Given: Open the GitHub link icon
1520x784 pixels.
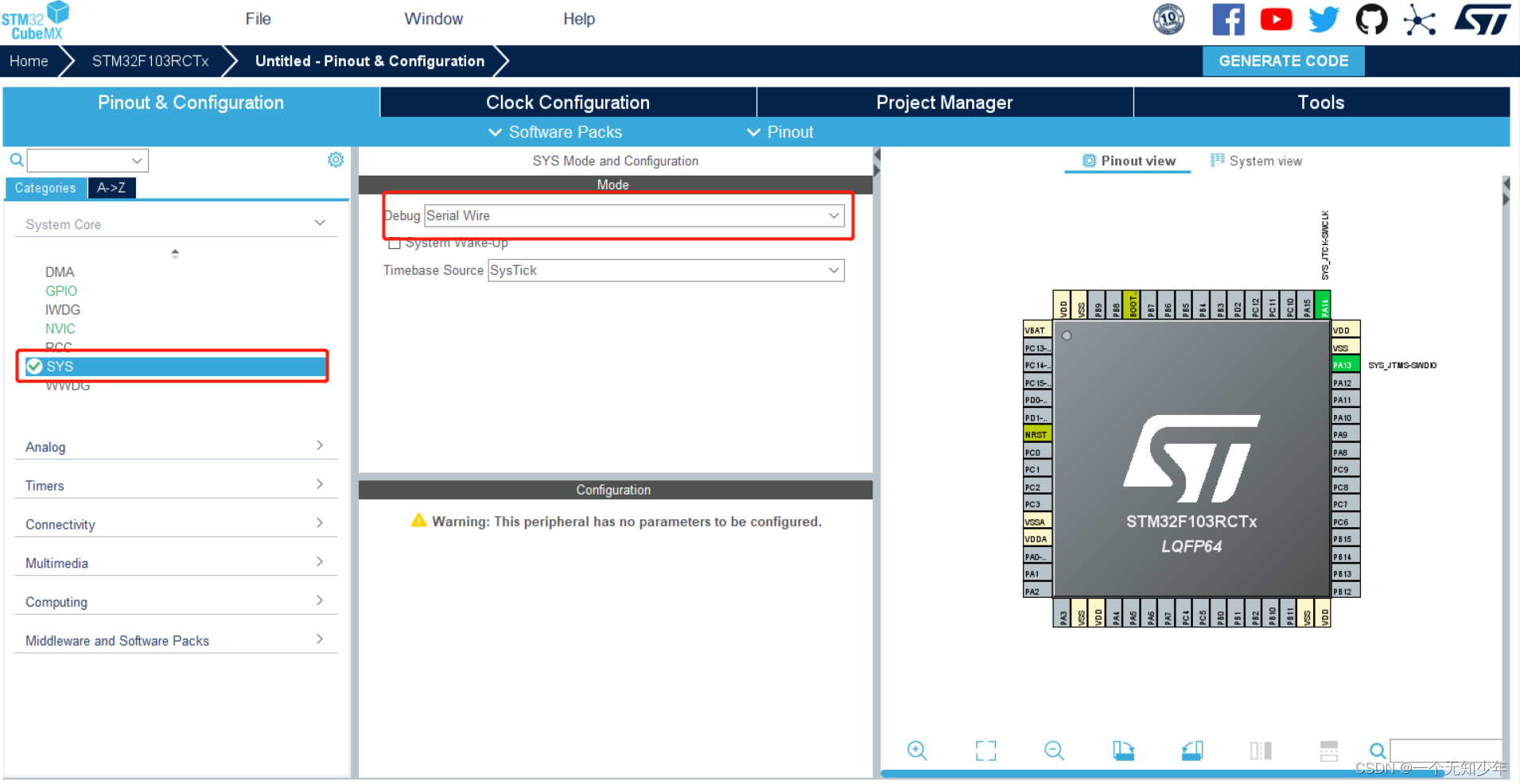Looking at the screenshot, I should point(1371,19).
